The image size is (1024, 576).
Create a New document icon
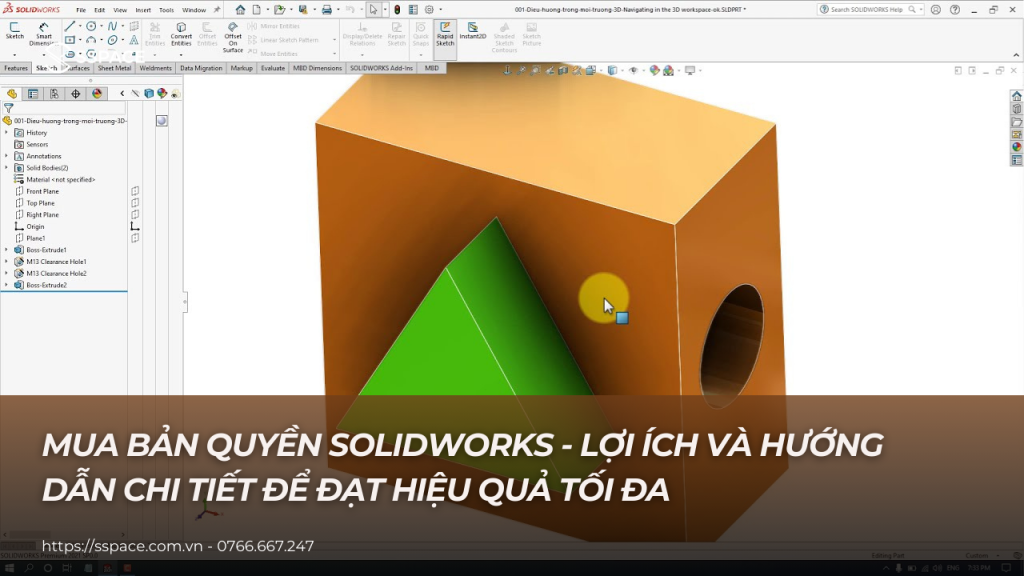[257, 10]
